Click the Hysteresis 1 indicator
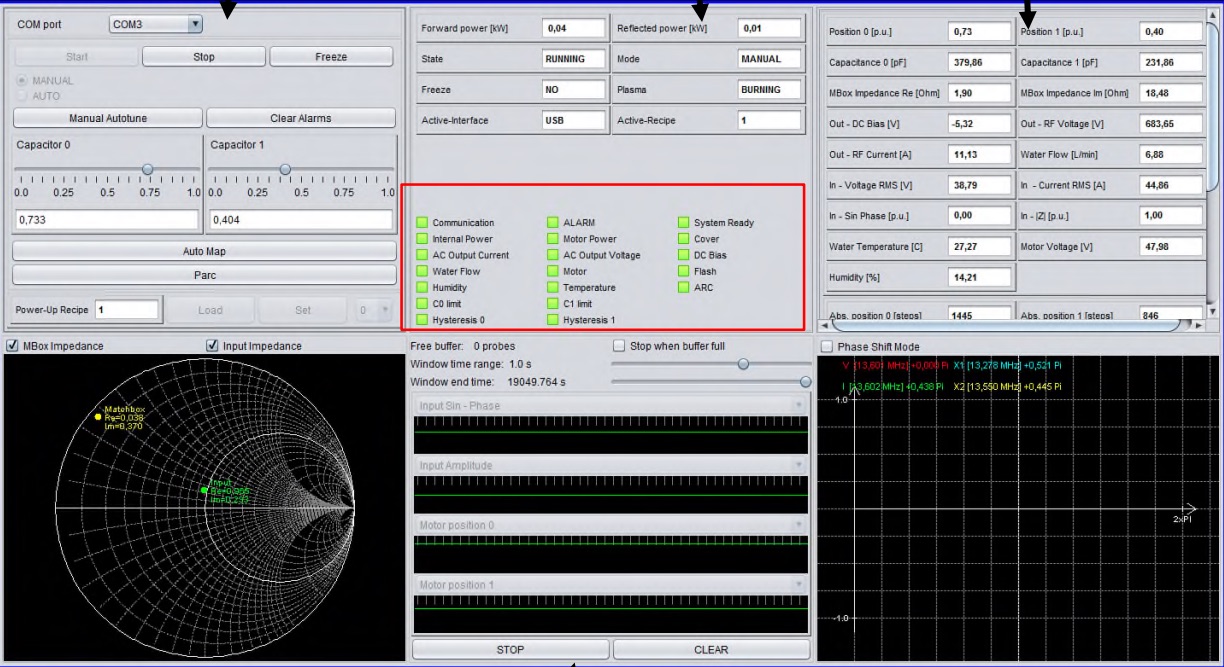Image resolution: width=1224 pixels, height=667 pixels. click(x=552, y=320)
